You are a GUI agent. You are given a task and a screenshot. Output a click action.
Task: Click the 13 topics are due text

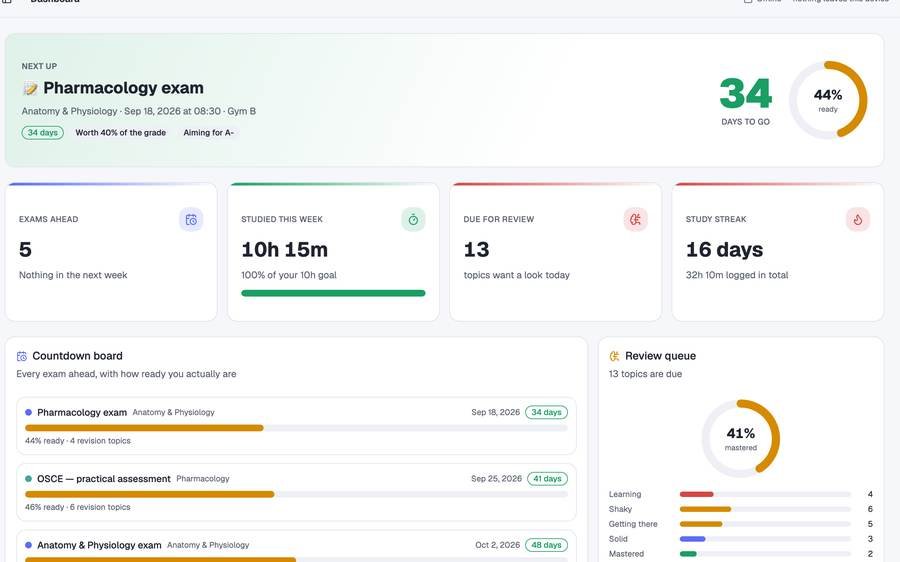click(645, 374)
